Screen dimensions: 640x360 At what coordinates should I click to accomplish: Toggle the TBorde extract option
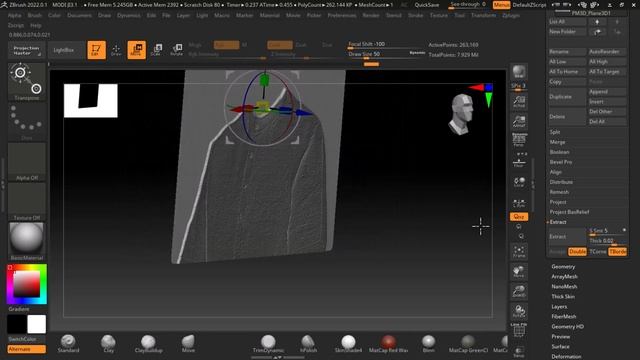tap(618, 252)
